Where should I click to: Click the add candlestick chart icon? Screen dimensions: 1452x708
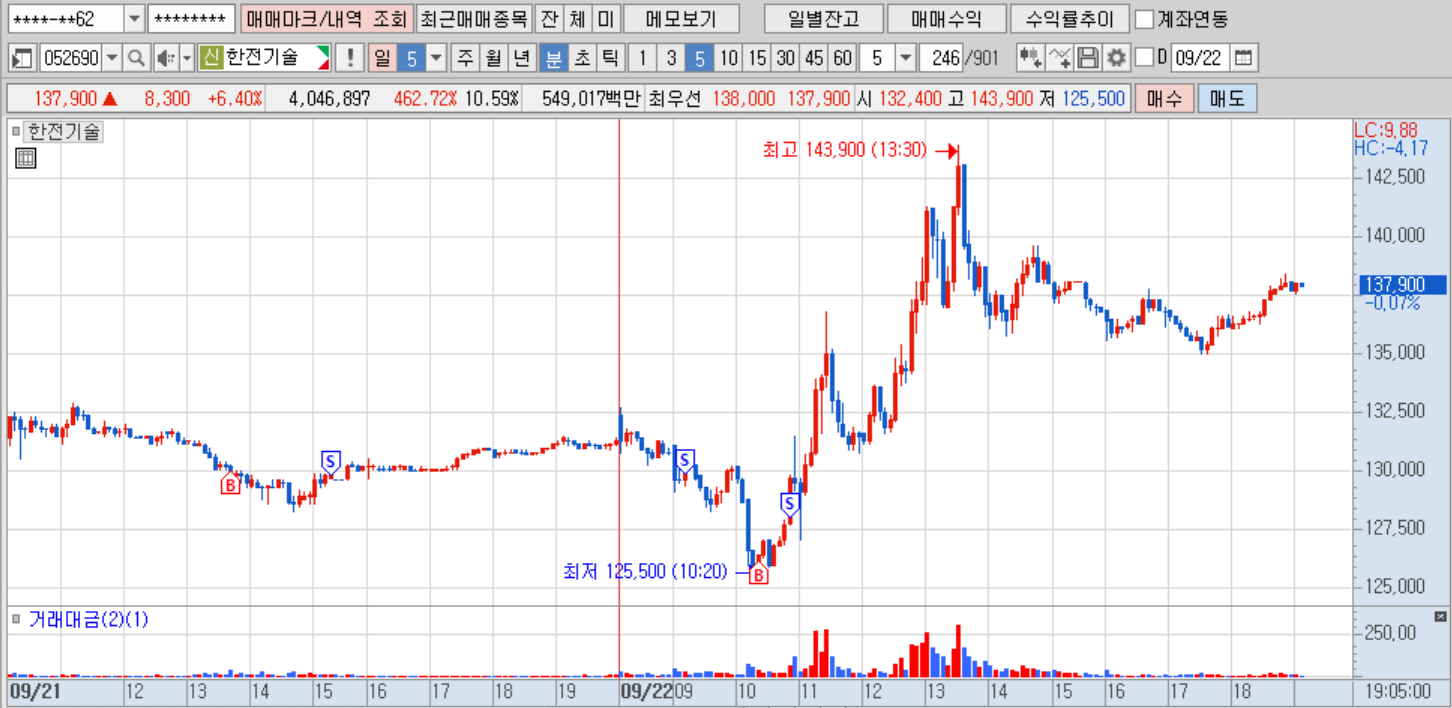click(1030, 58)
